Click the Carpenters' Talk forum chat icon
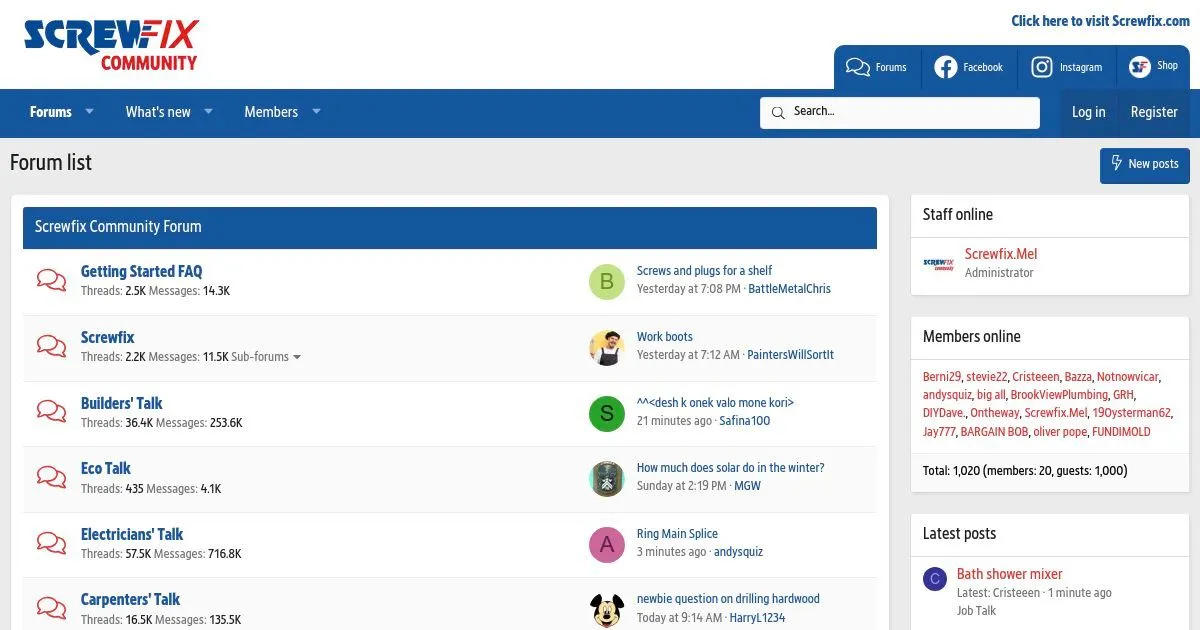Viewport: 1200px width, 630px height. (x=51, y=608)
